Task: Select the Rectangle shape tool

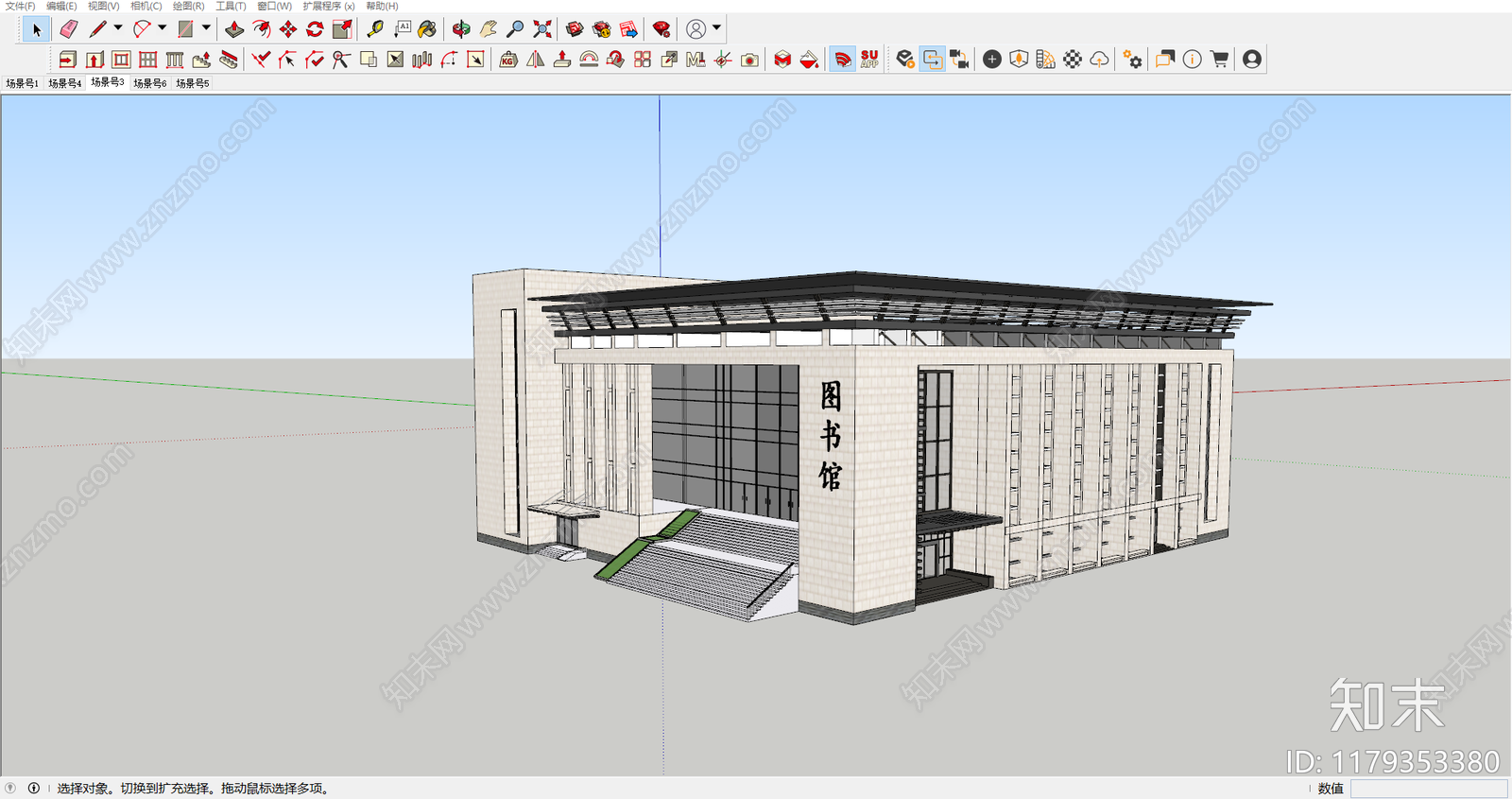Action: [185, 30]
